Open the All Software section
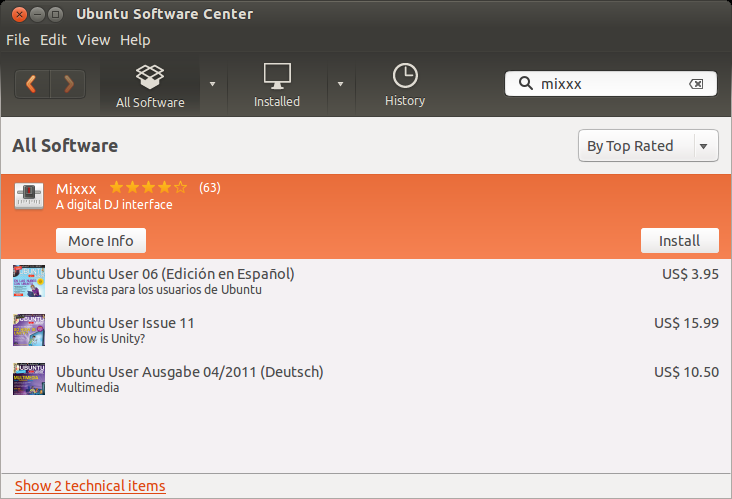 point(150,86)
